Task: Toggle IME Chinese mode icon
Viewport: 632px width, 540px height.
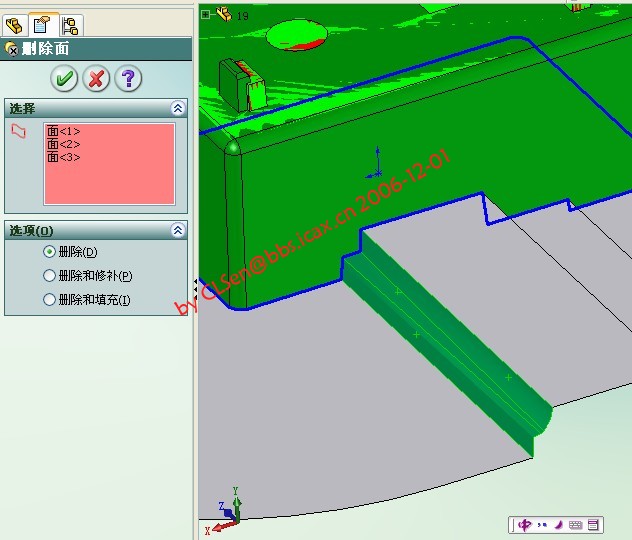Action: coord(524,525)
